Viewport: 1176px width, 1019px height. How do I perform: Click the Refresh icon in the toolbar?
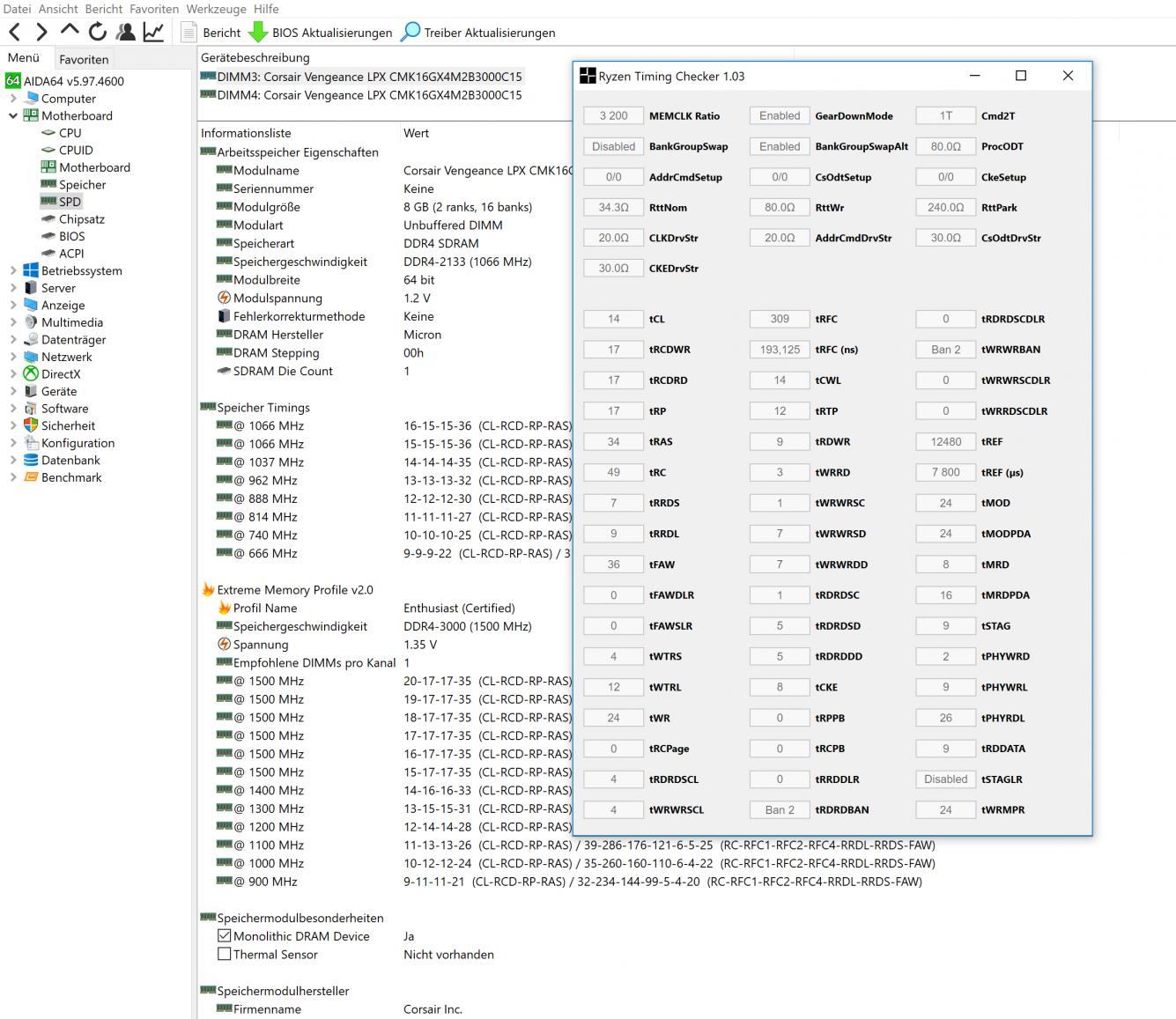(98, 32)
